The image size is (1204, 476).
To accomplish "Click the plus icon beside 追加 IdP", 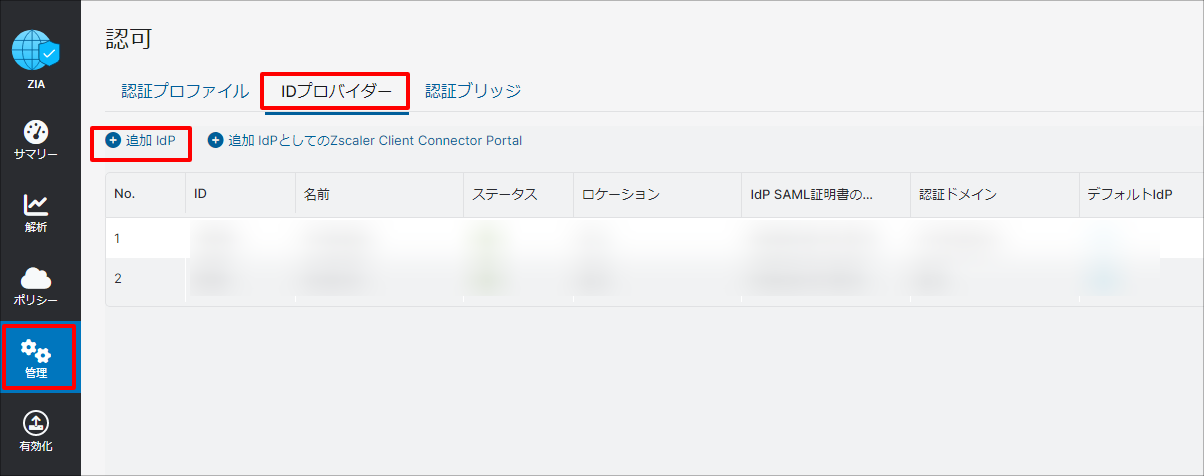I will coord(113,141).
